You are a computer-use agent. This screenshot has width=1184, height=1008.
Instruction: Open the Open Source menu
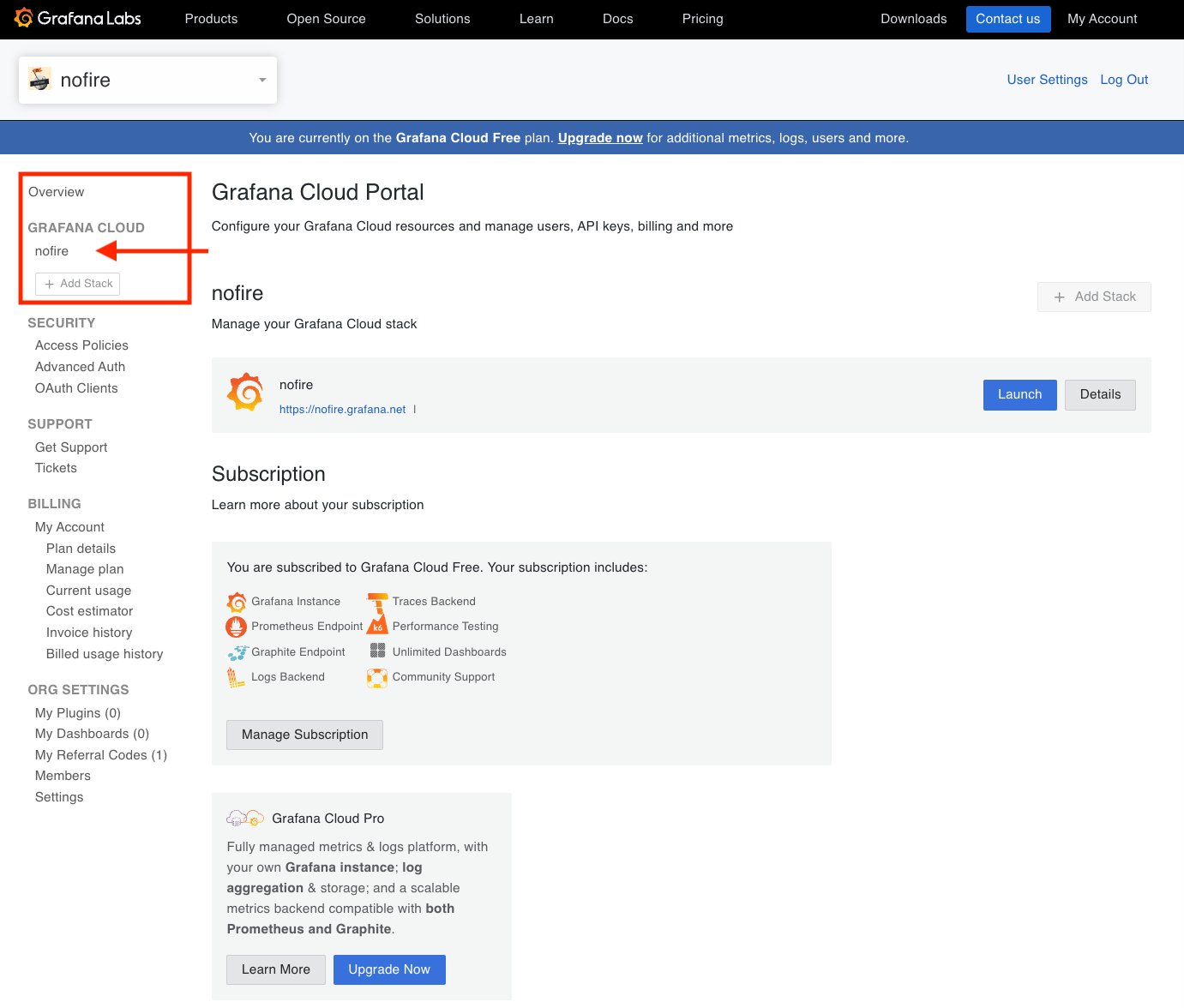click(x=326, y=19)
